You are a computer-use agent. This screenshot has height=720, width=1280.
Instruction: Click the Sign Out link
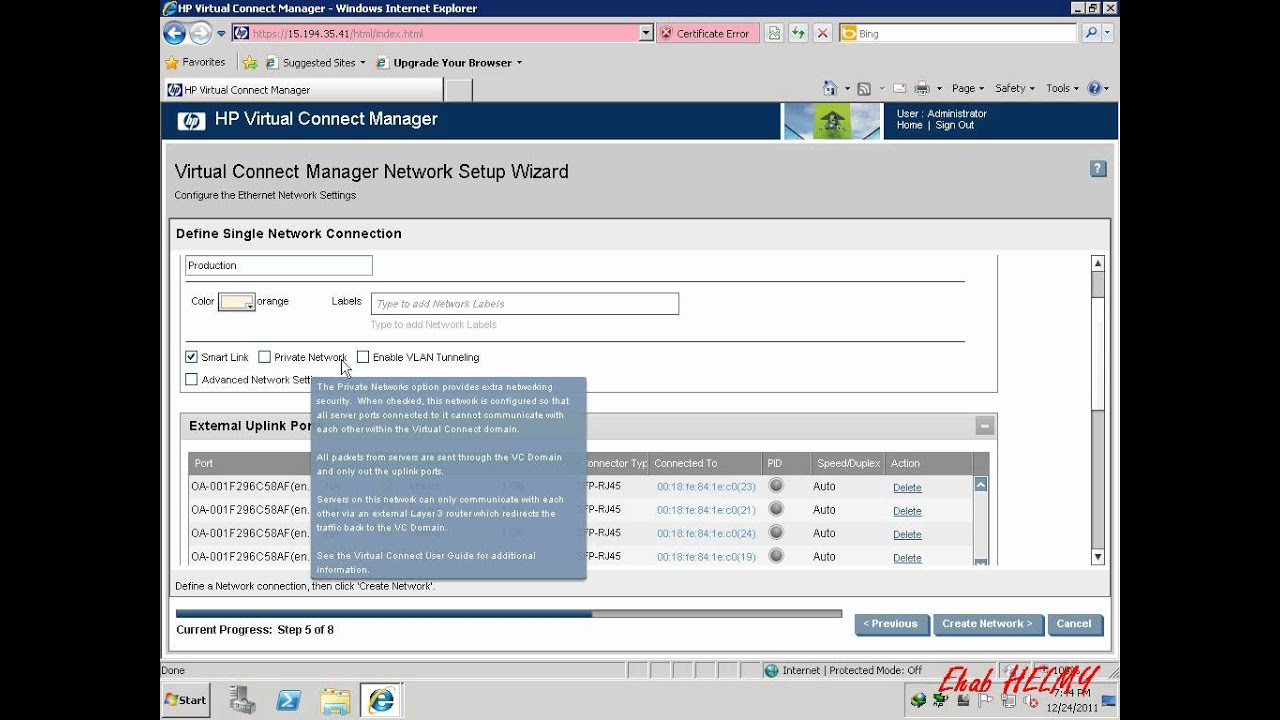(954, 126)
